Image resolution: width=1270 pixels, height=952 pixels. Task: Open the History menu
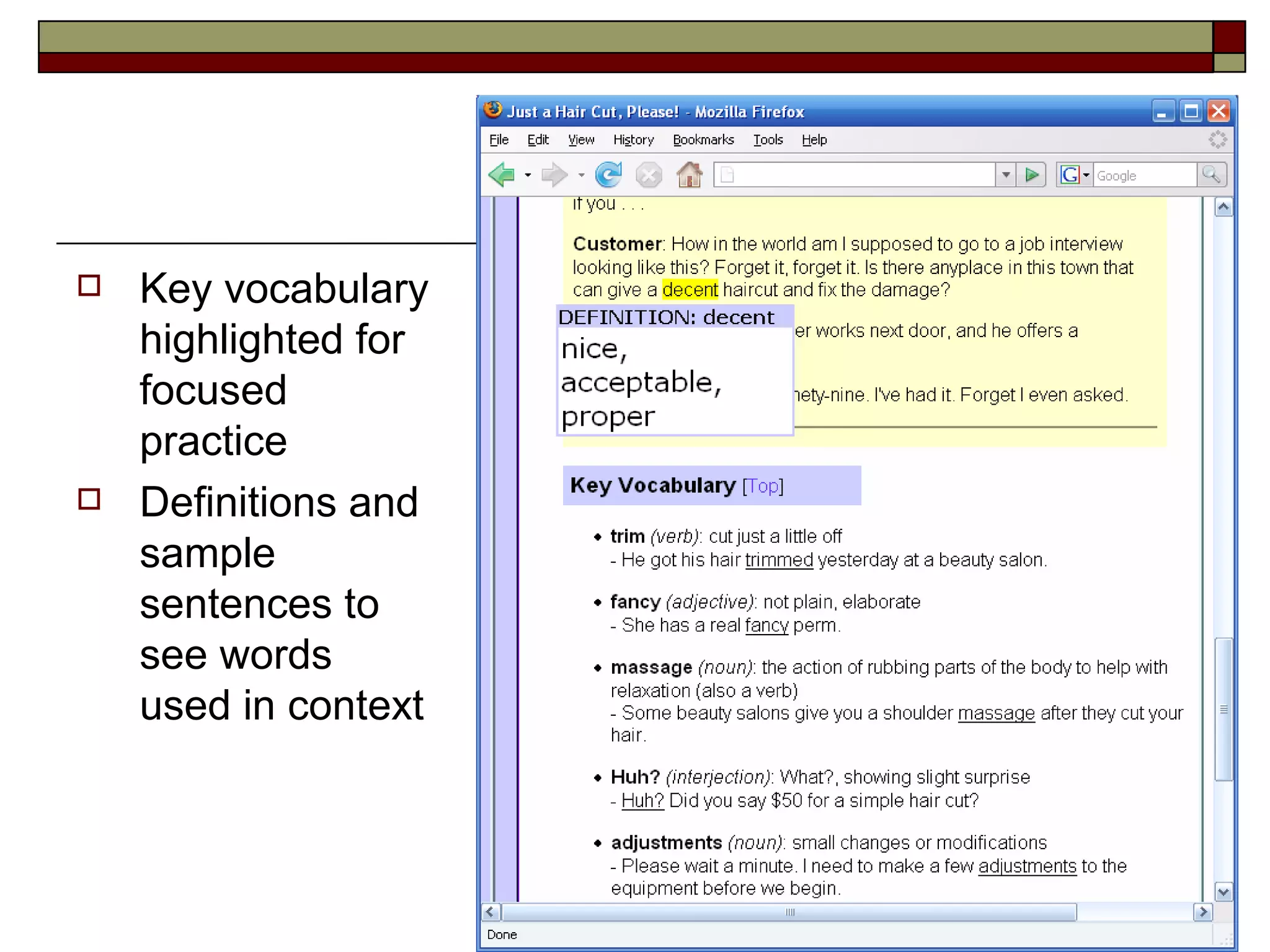click(633, 140)
